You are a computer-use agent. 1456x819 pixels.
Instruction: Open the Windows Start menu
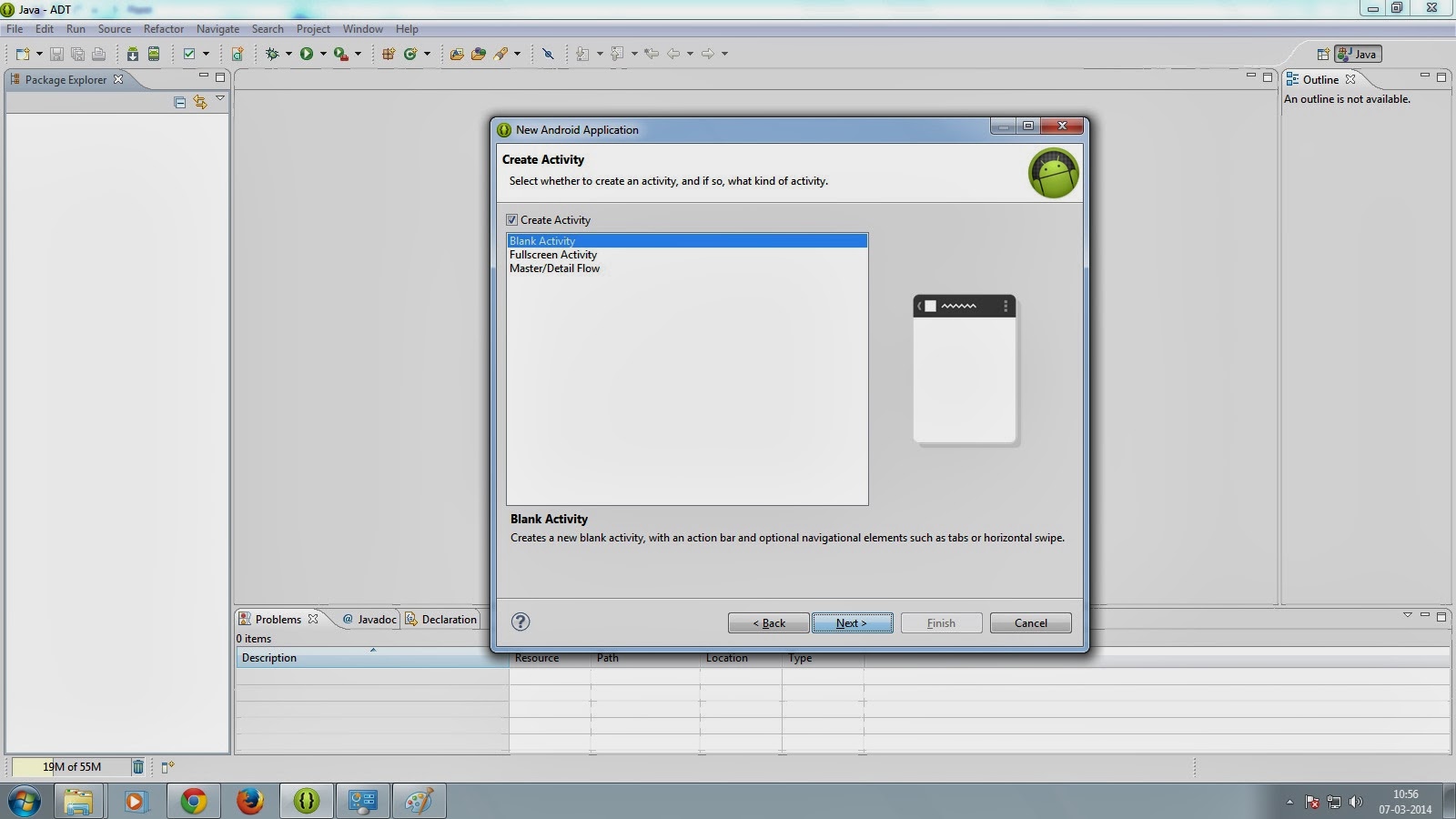[x=25, y=802]
